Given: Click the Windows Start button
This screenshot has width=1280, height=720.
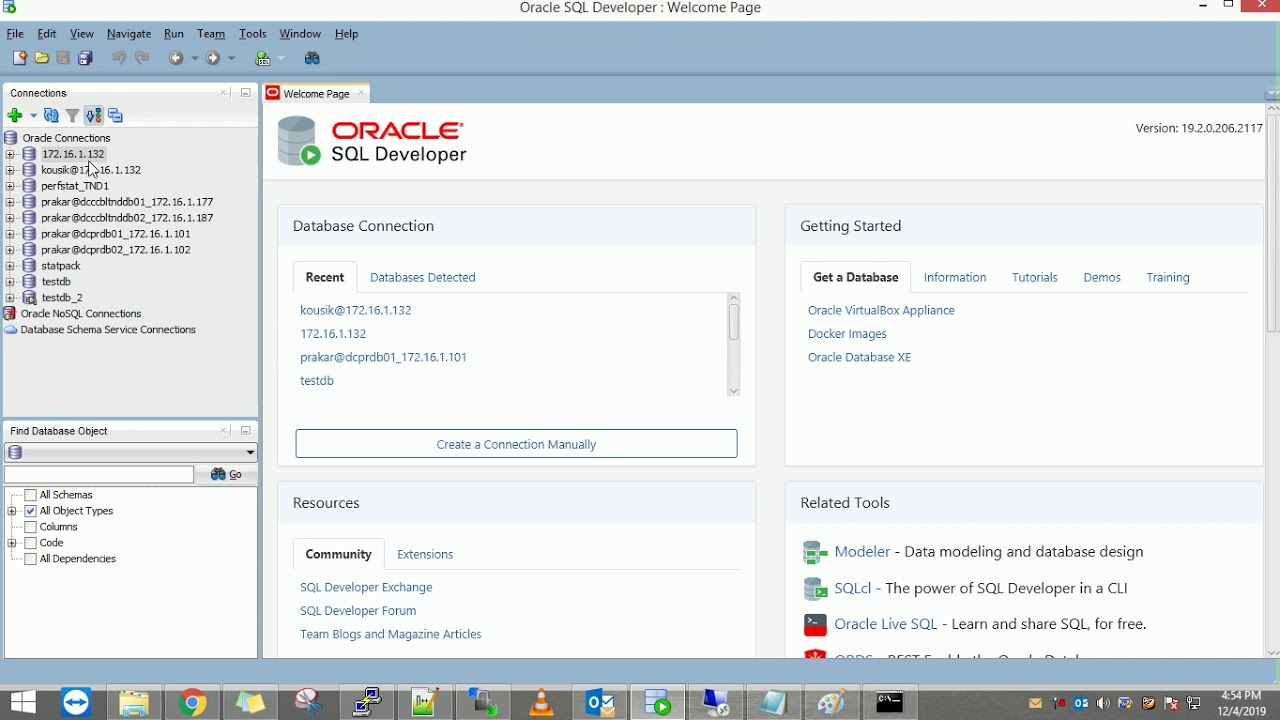Looking at the screenshot, I should point(22,703).
